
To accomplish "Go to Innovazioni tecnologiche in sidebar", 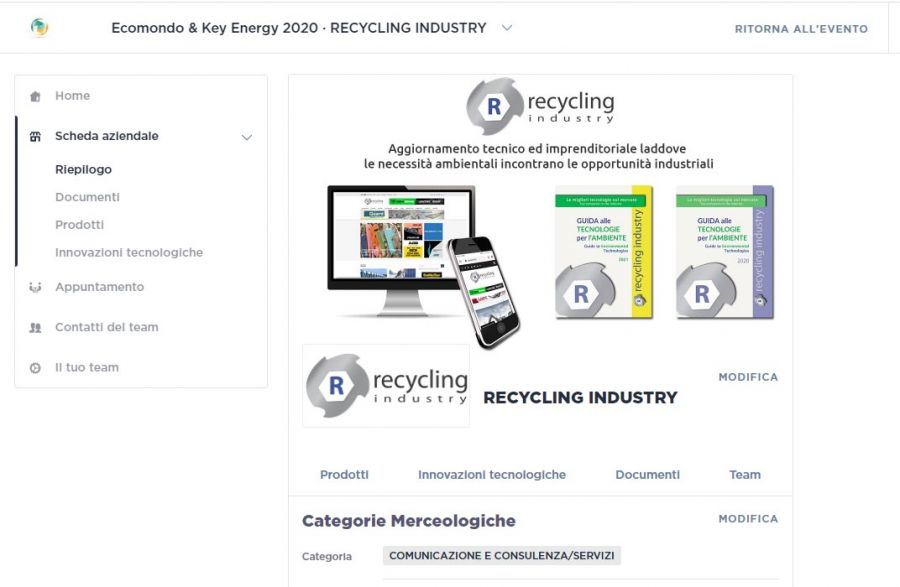I will coord(129,253).
